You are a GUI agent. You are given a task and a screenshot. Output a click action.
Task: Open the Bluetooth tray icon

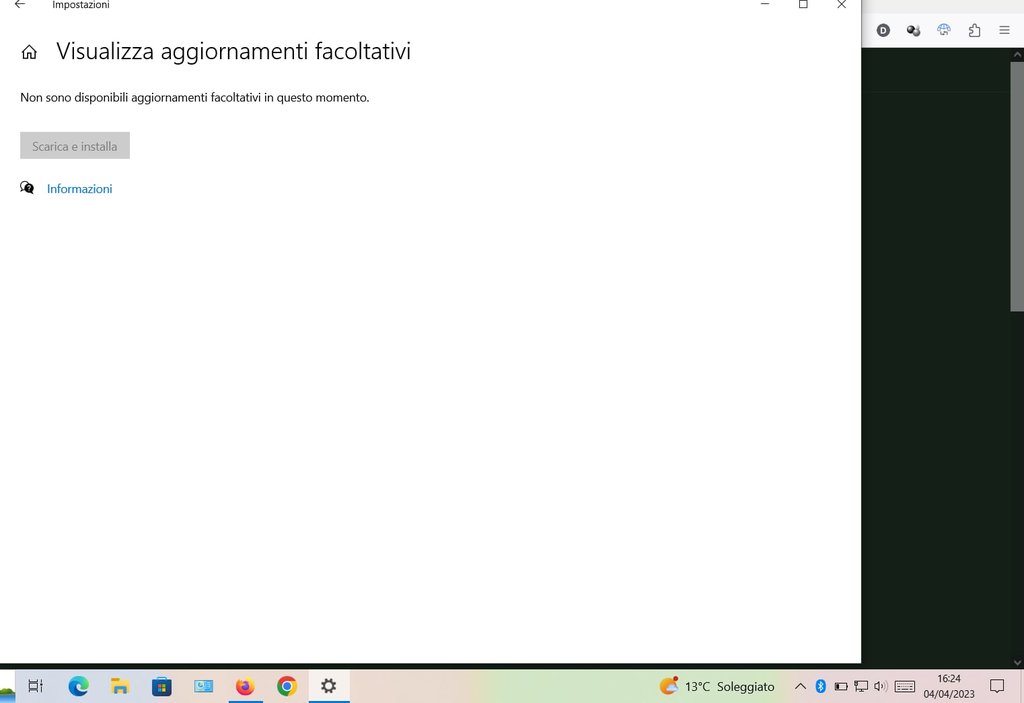(821, 686)
